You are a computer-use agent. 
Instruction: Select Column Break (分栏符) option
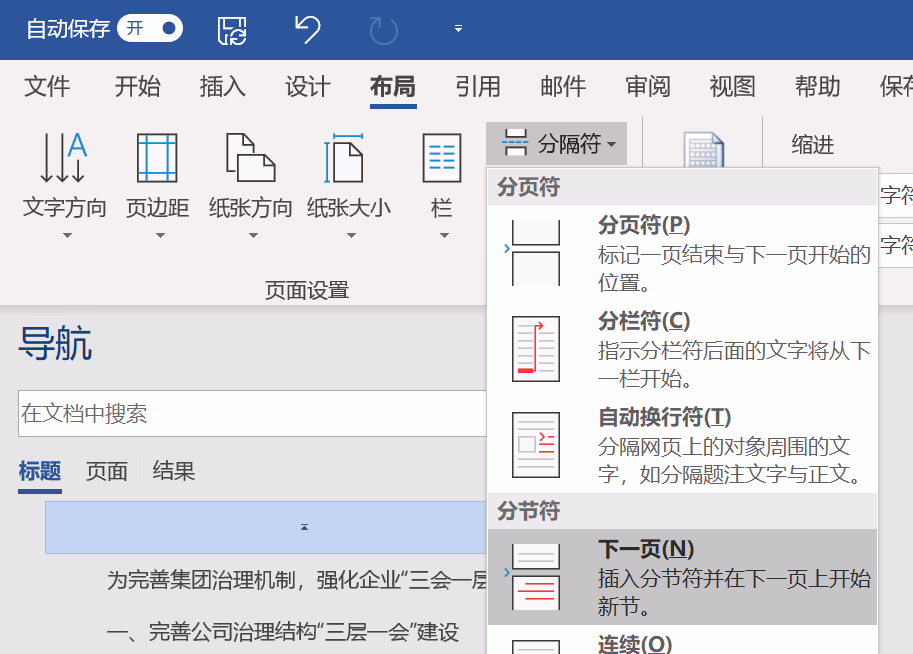point(681,349)
